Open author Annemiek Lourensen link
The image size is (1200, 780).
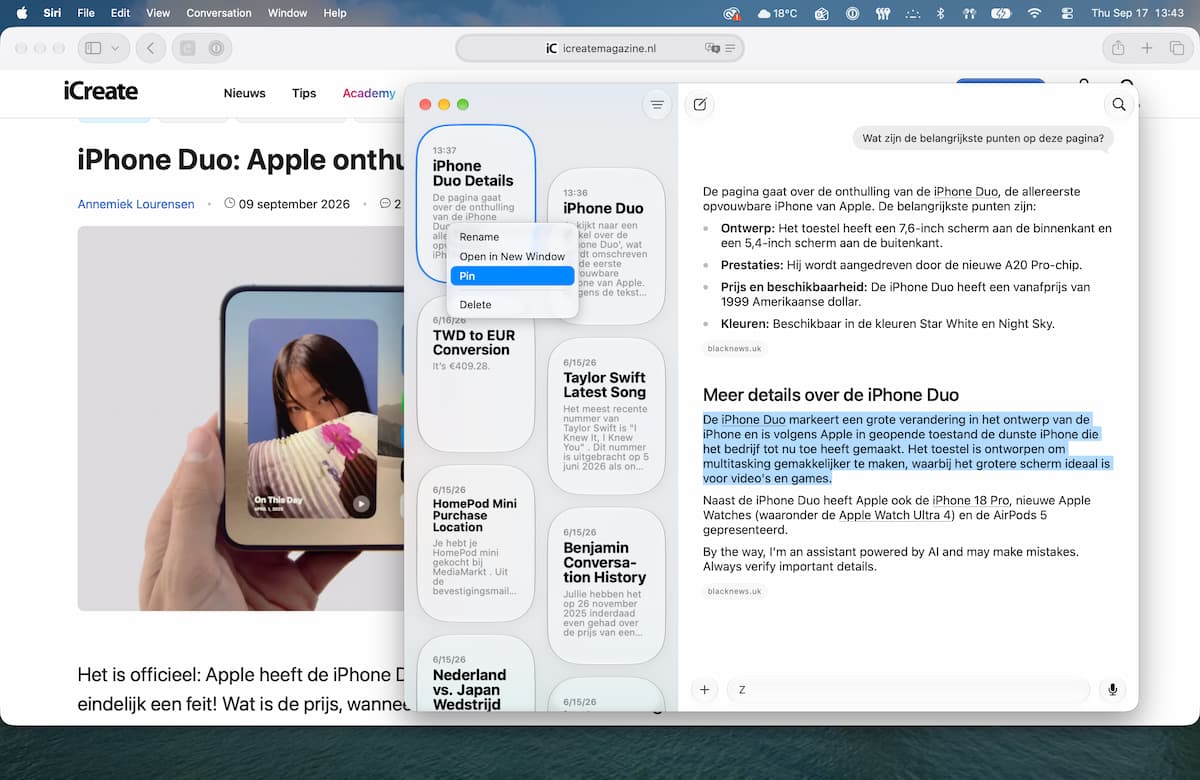pos(136,204)
